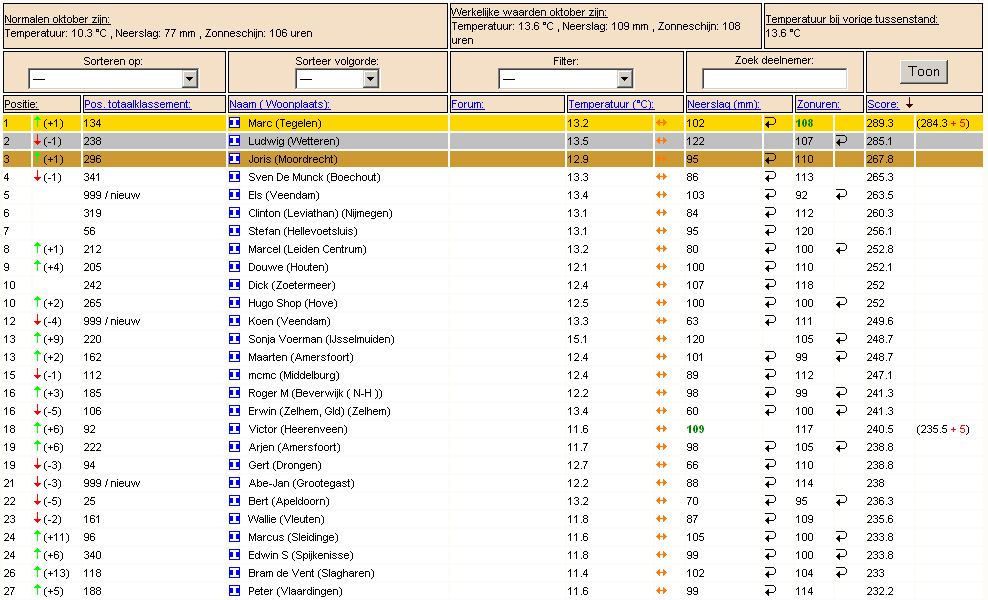This screenshot has width=988, height=600.
Task: Click the orange double arrow in Joris's temperature cell
Action: 661,159
